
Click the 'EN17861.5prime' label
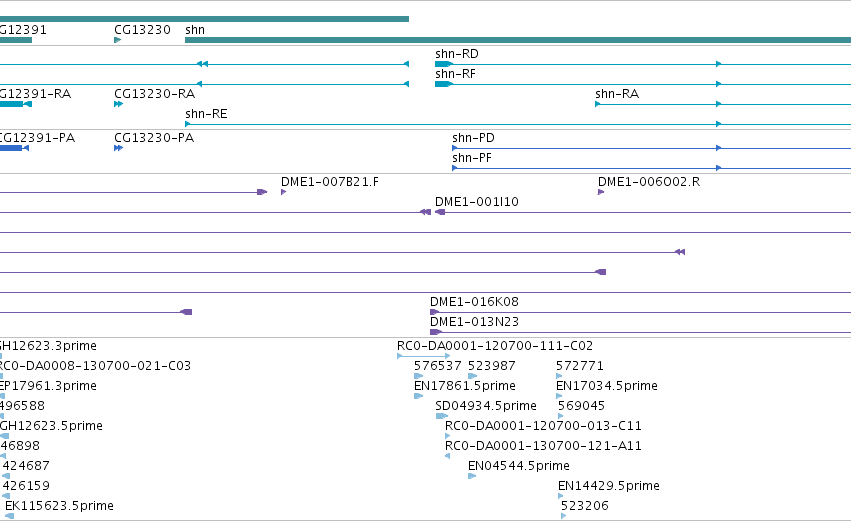click(465, 386)
